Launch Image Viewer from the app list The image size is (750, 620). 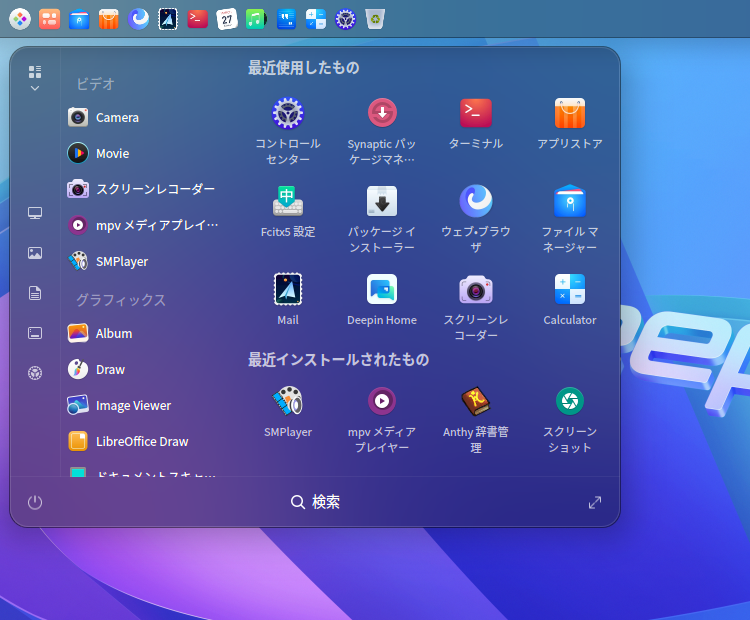click(x=133, y=405)
